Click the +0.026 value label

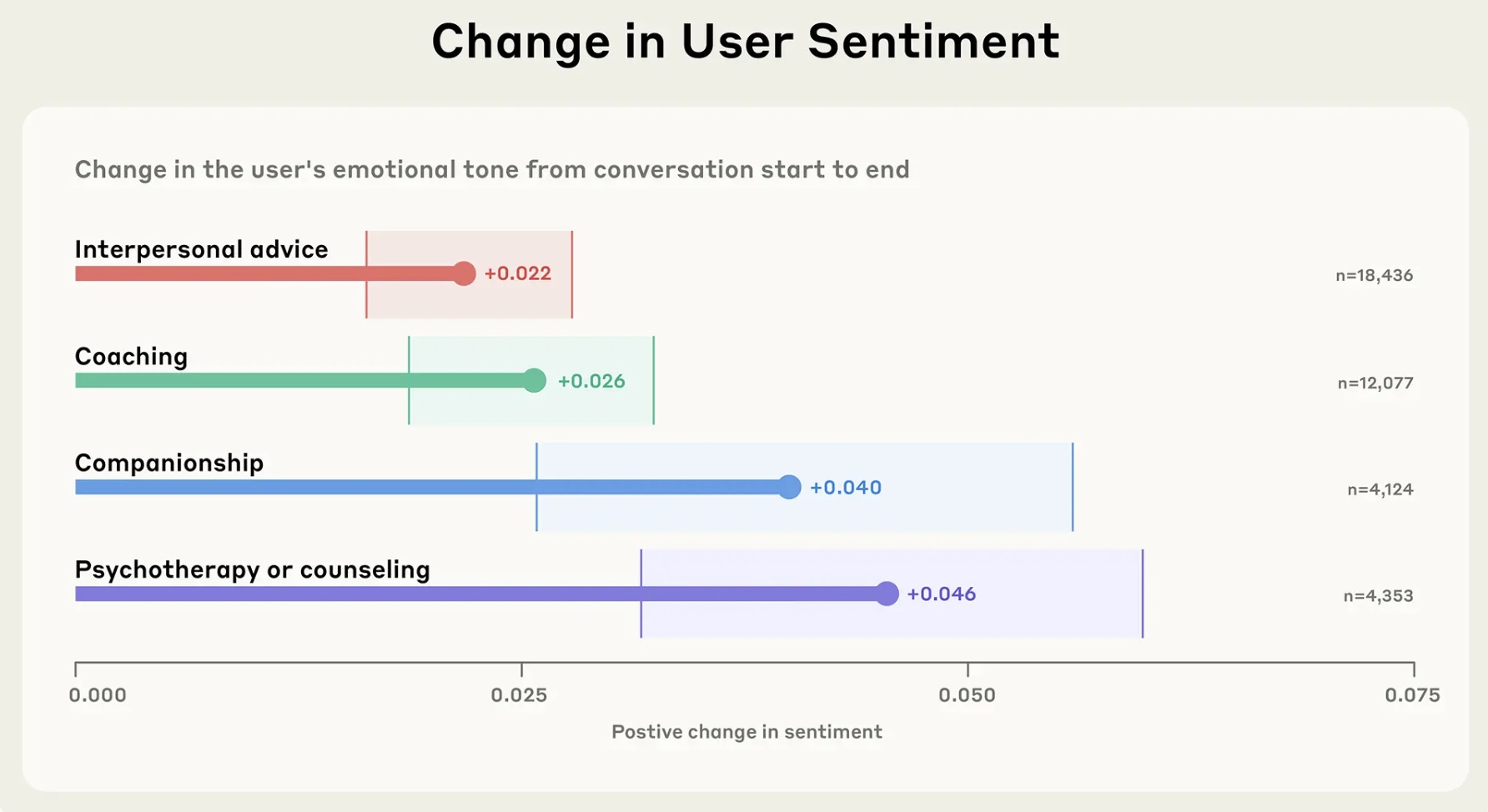(x=591, y=381)
